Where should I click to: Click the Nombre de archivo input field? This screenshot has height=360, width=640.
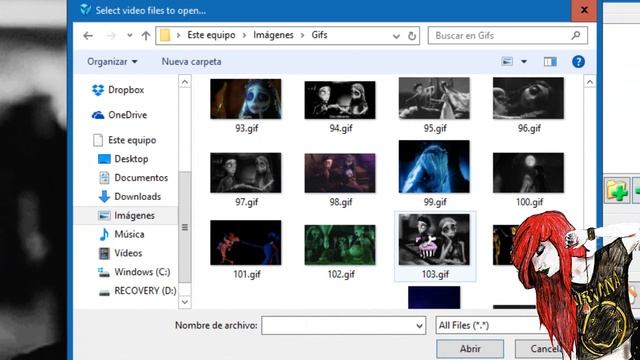click(343, 326)
